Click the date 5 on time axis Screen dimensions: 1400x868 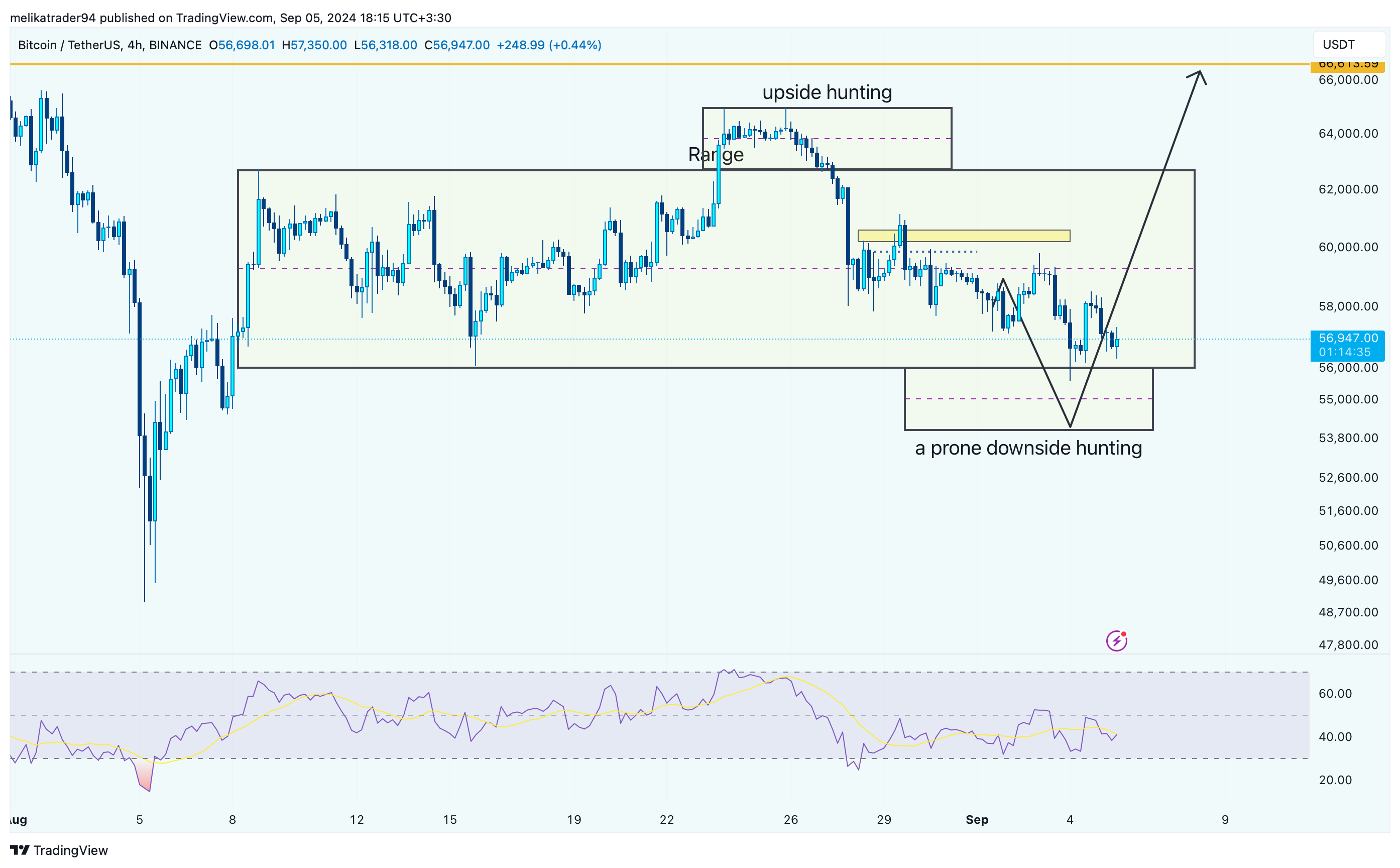[140, 819]
